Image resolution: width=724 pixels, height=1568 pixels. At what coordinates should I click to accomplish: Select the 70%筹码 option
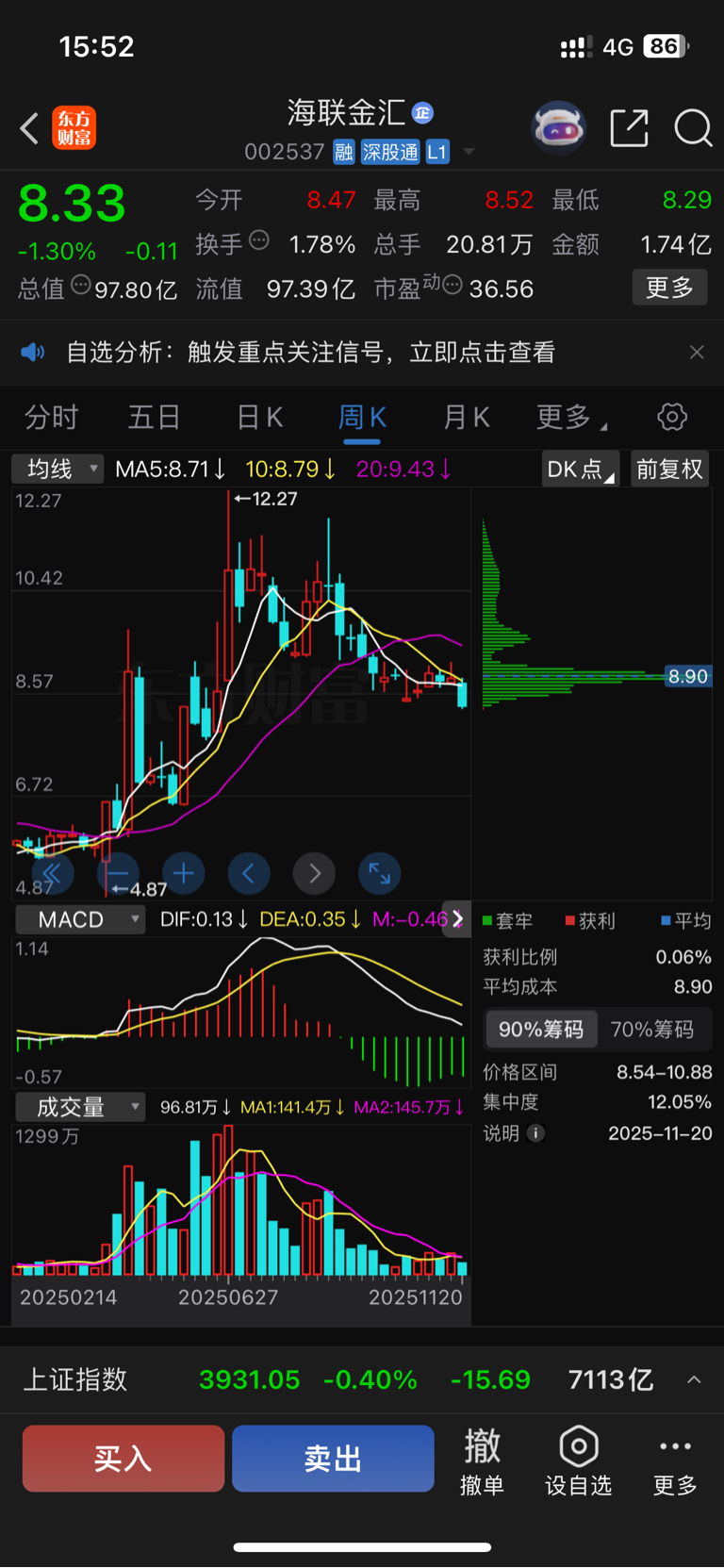pos(652,1030)
